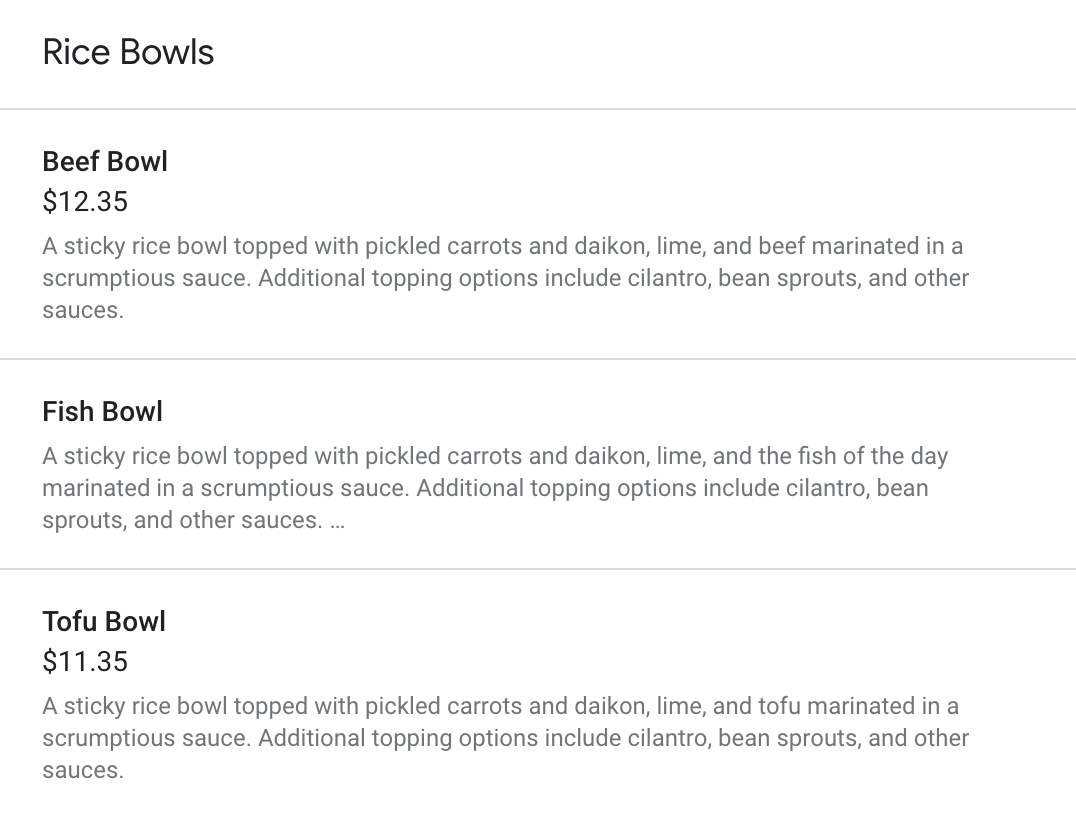The image size is (1076, 816).
Task: Click the phrase "tofu marinated in a"
Action: point(858,706)
